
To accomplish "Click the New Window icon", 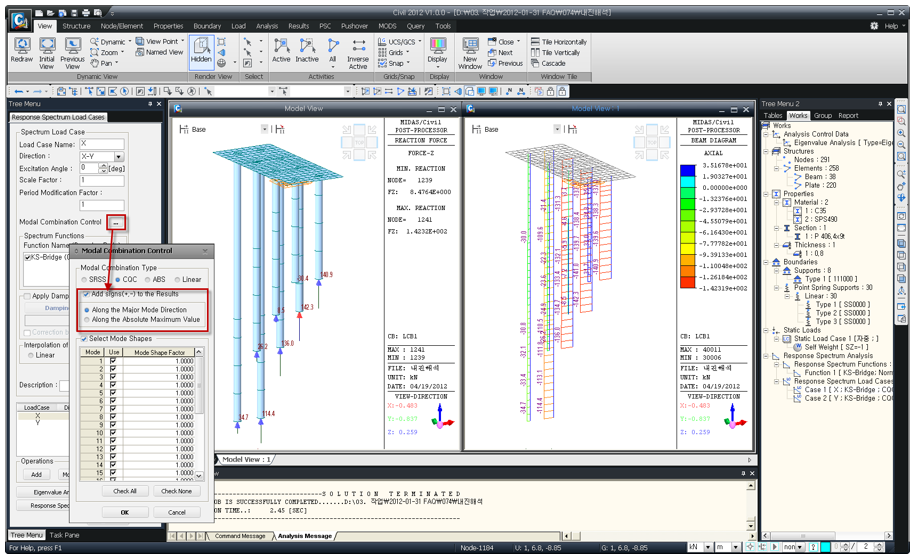I will point(470,46).
